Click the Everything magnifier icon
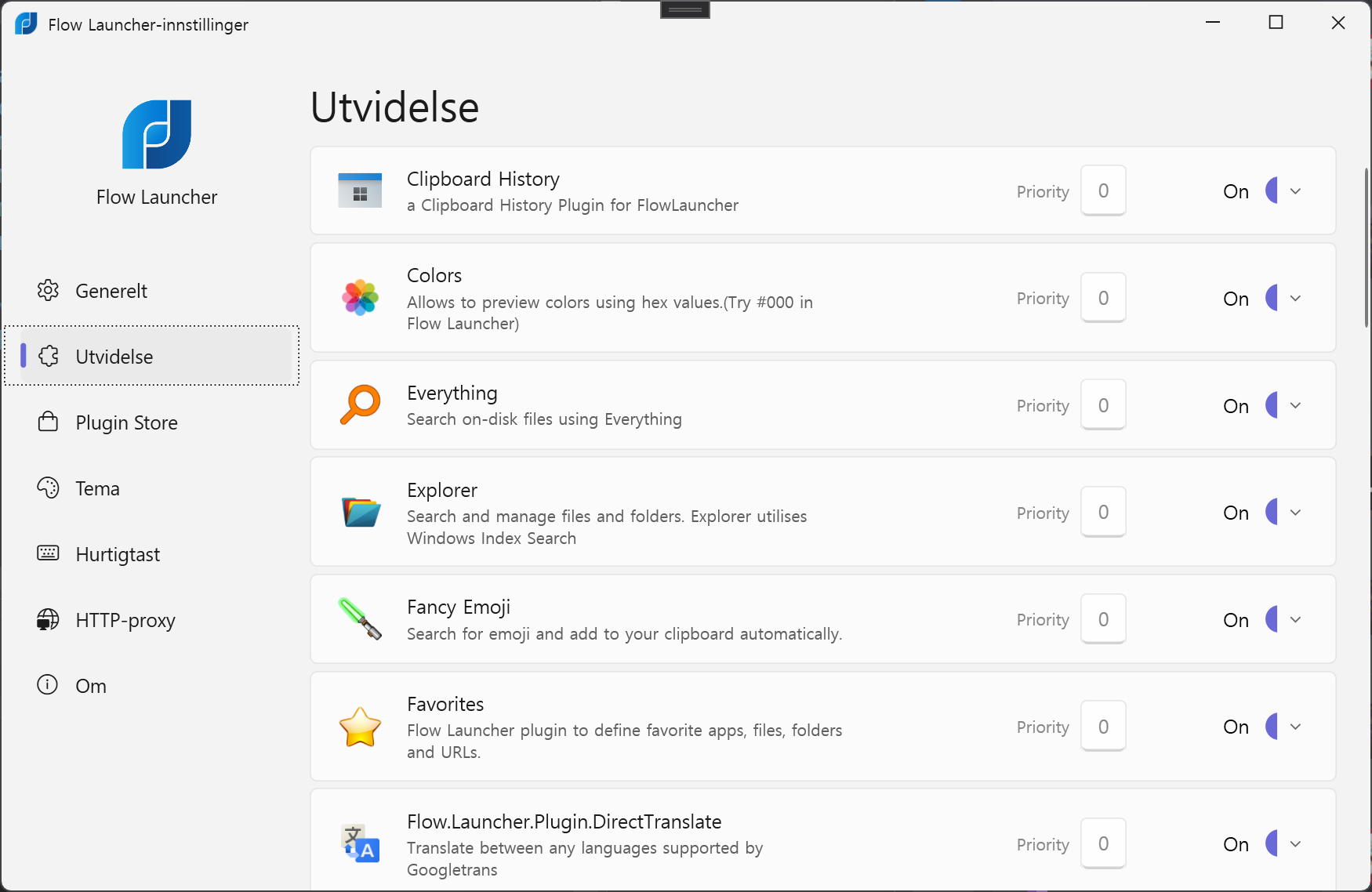Screen dimensions: 1372x892 click(360, 404)
